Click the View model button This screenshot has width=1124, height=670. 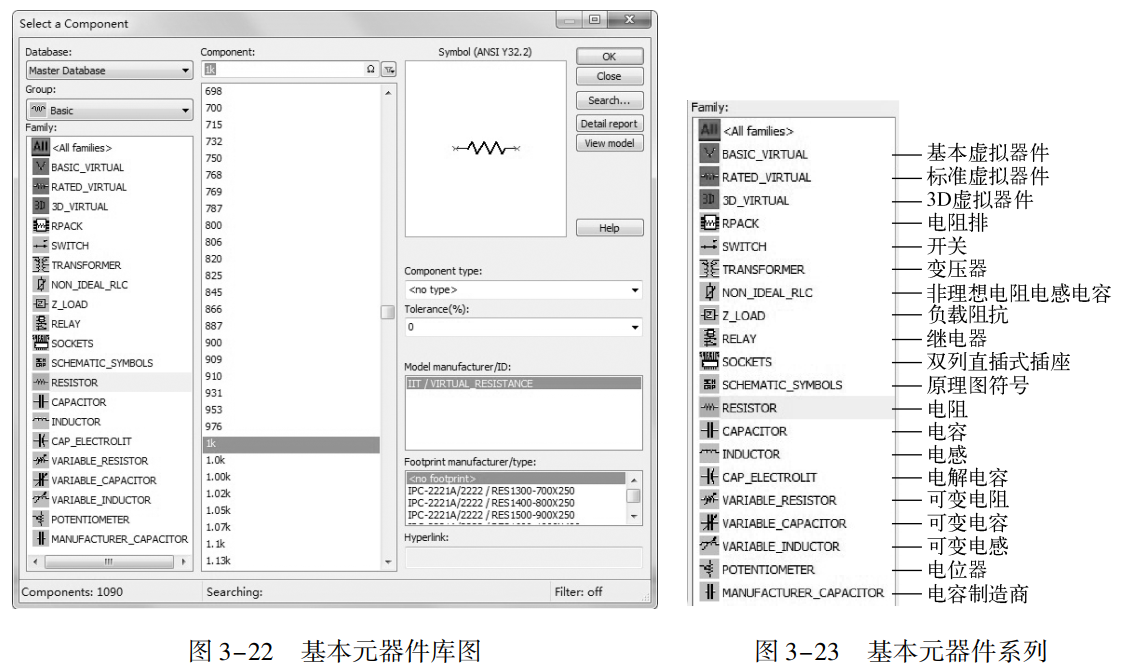(609, 143)
